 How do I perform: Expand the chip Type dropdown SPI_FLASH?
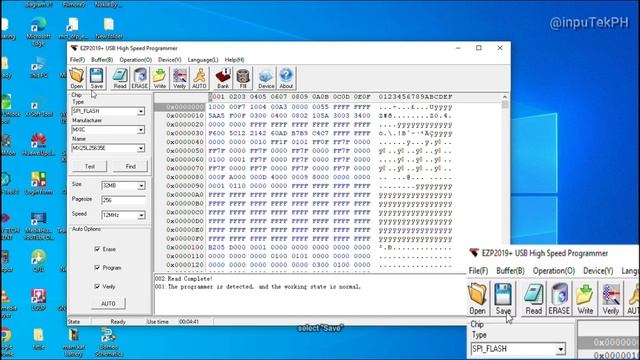[x=141, y=111]
